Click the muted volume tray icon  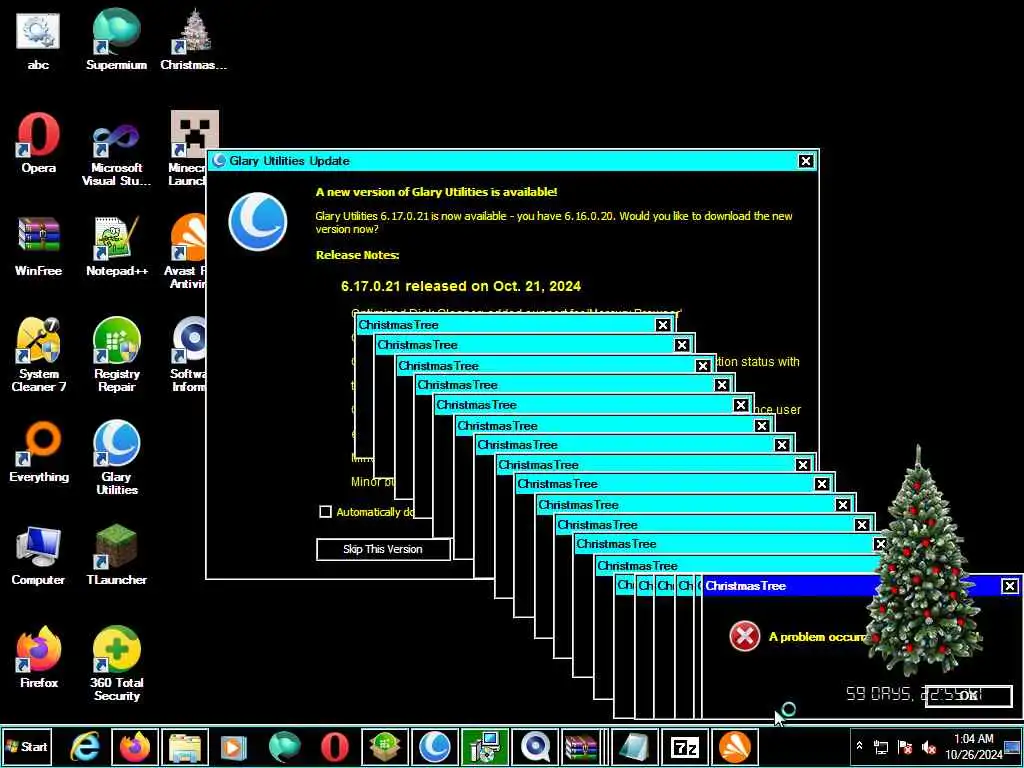coord(928,746)
